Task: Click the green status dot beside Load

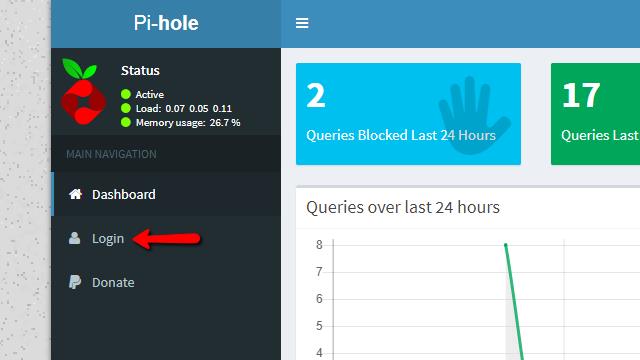Action: (x=126, y=108)
